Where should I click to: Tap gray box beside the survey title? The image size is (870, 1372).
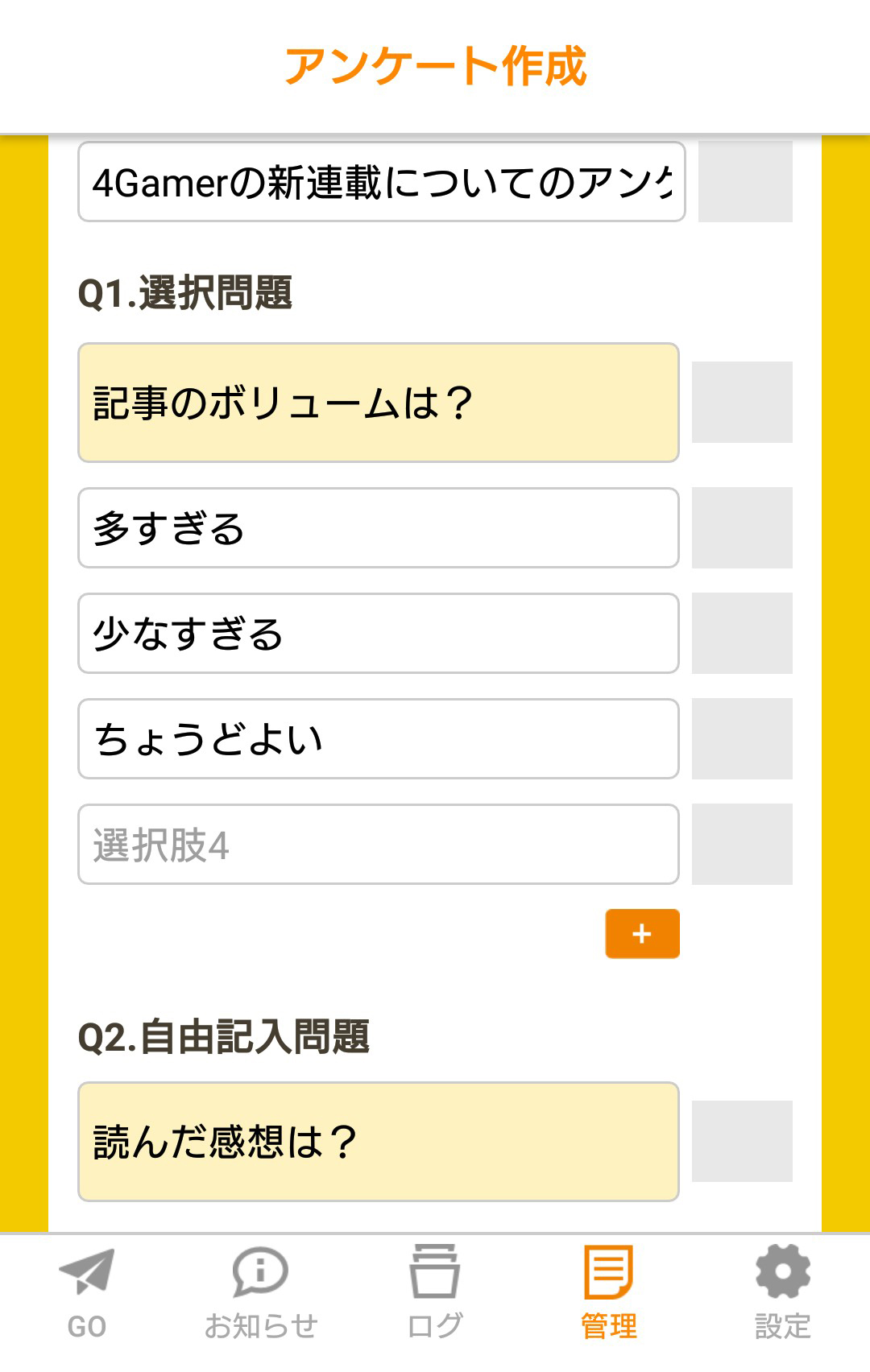tap(745, 182)
